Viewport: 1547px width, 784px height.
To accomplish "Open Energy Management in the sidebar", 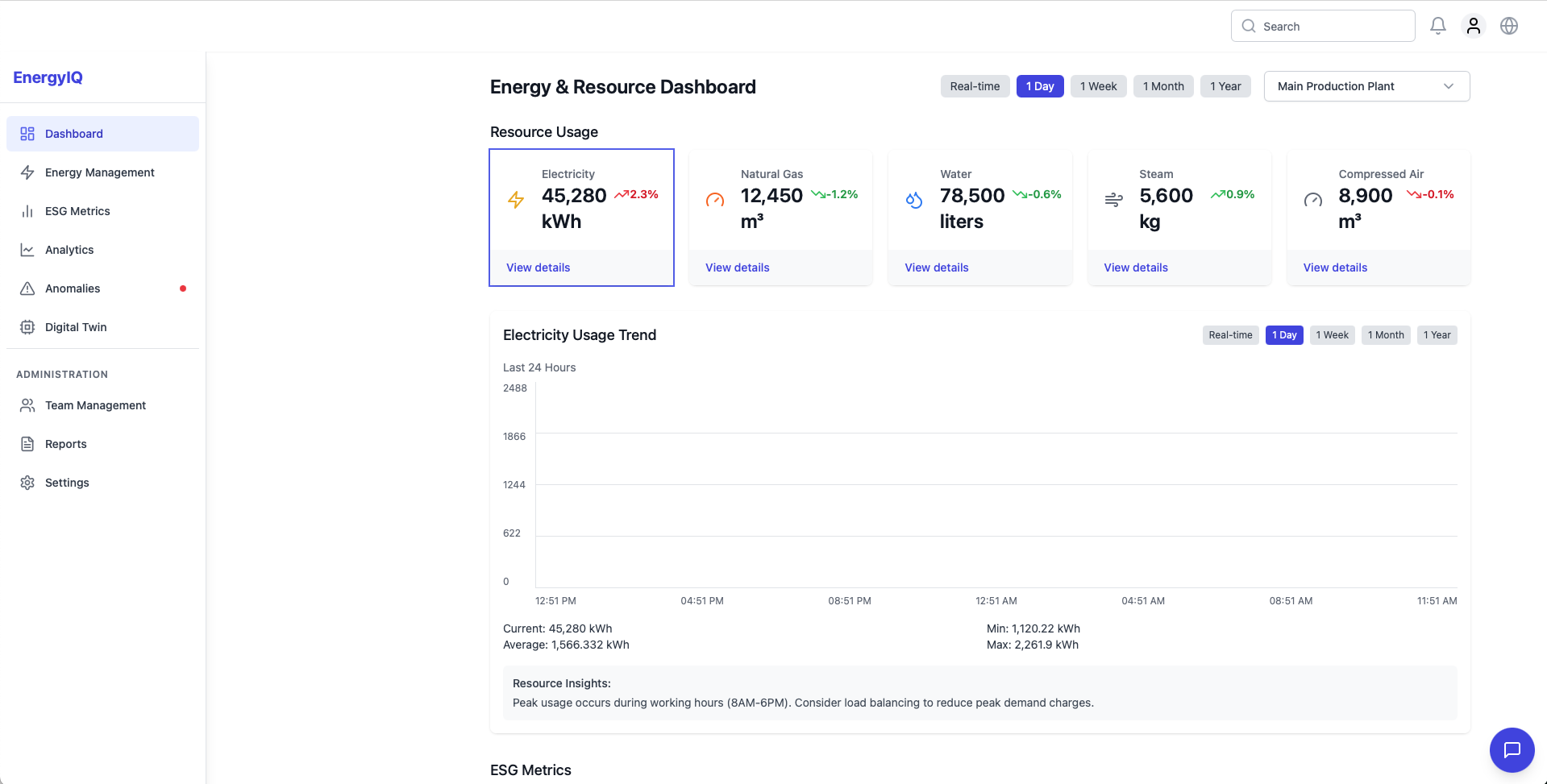I will pos(99,172).
